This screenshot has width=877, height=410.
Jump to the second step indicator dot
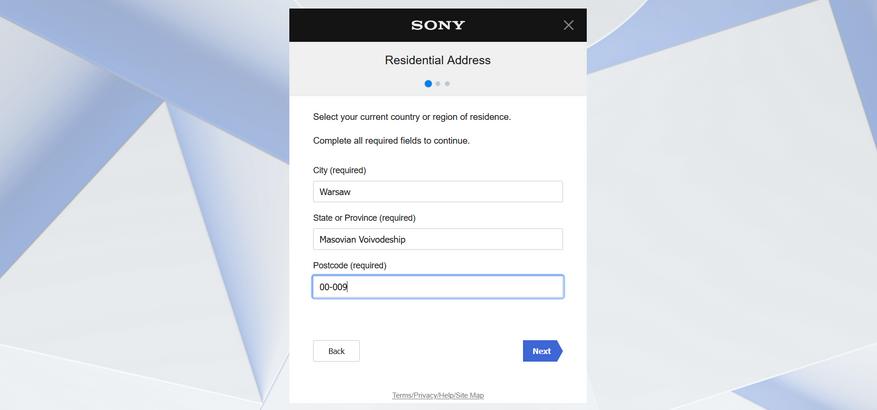click(438, 84)
